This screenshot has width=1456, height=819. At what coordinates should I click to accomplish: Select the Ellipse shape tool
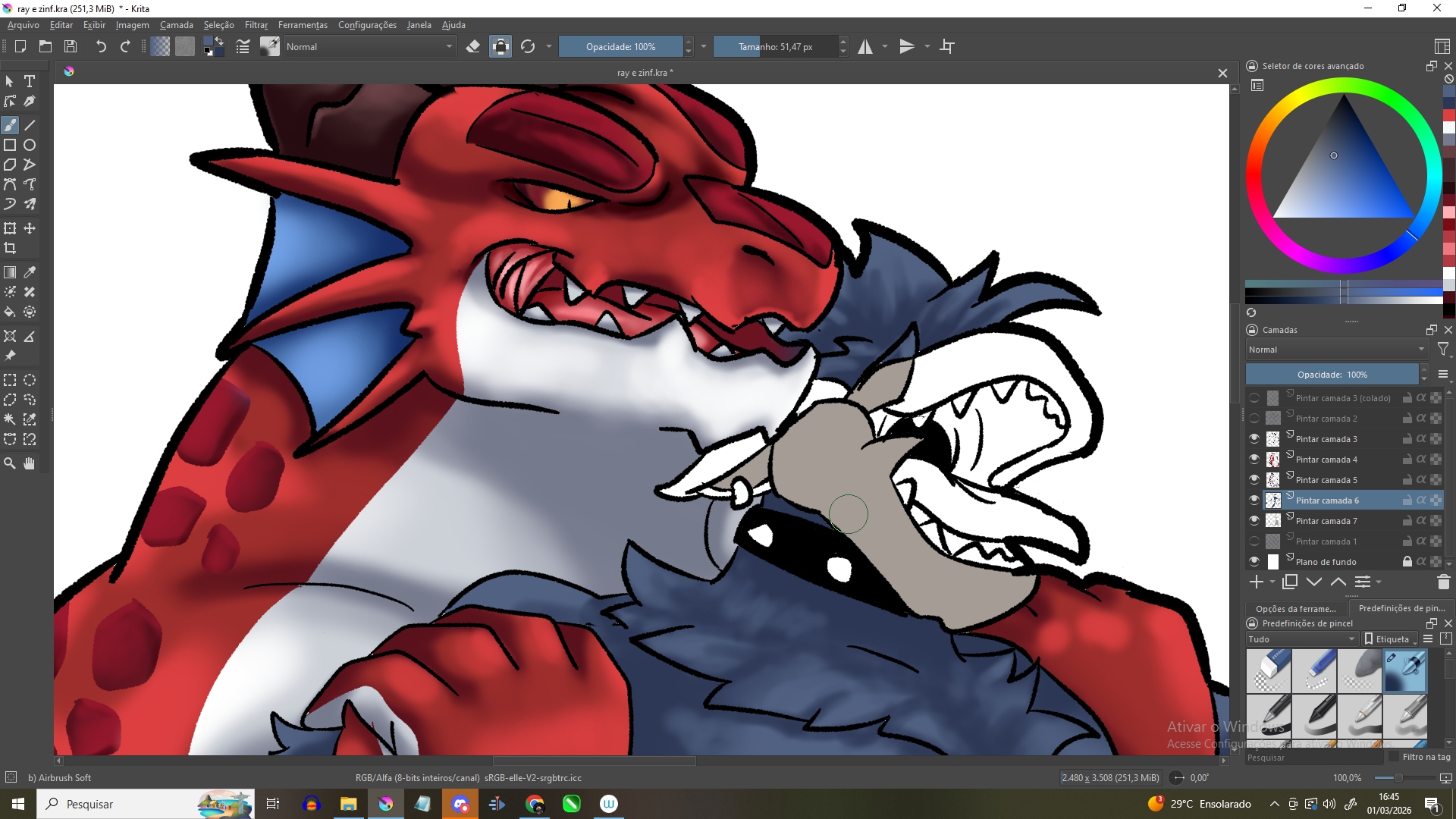(x=30, y=145)
